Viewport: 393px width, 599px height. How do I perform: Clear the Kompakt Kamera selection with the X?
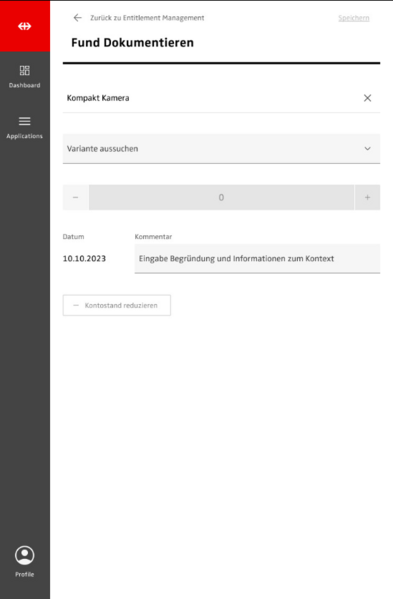(367, 98)
